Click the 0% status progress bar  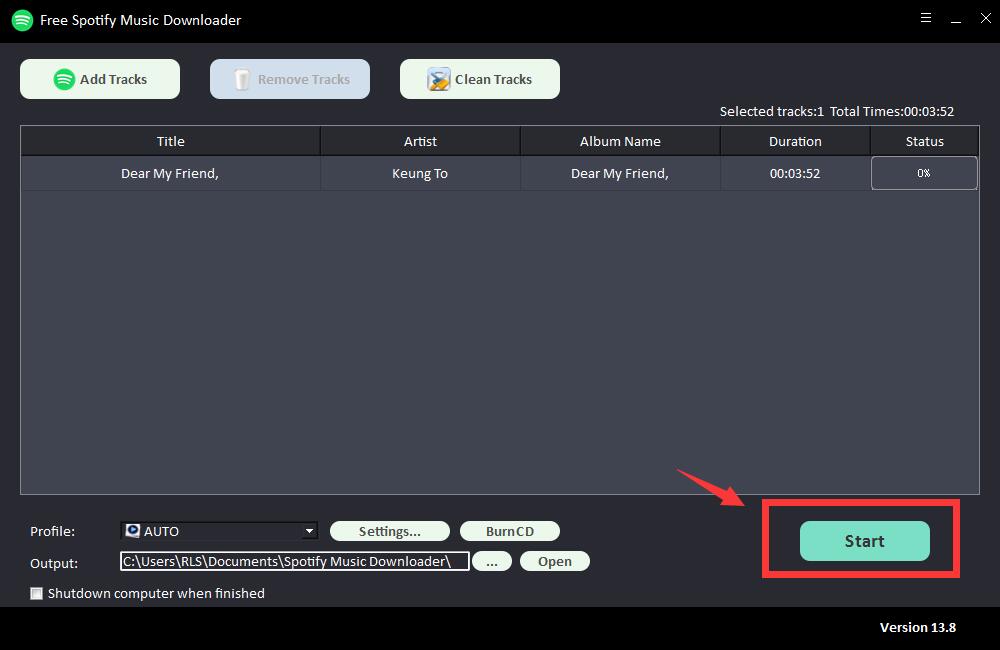924,173
